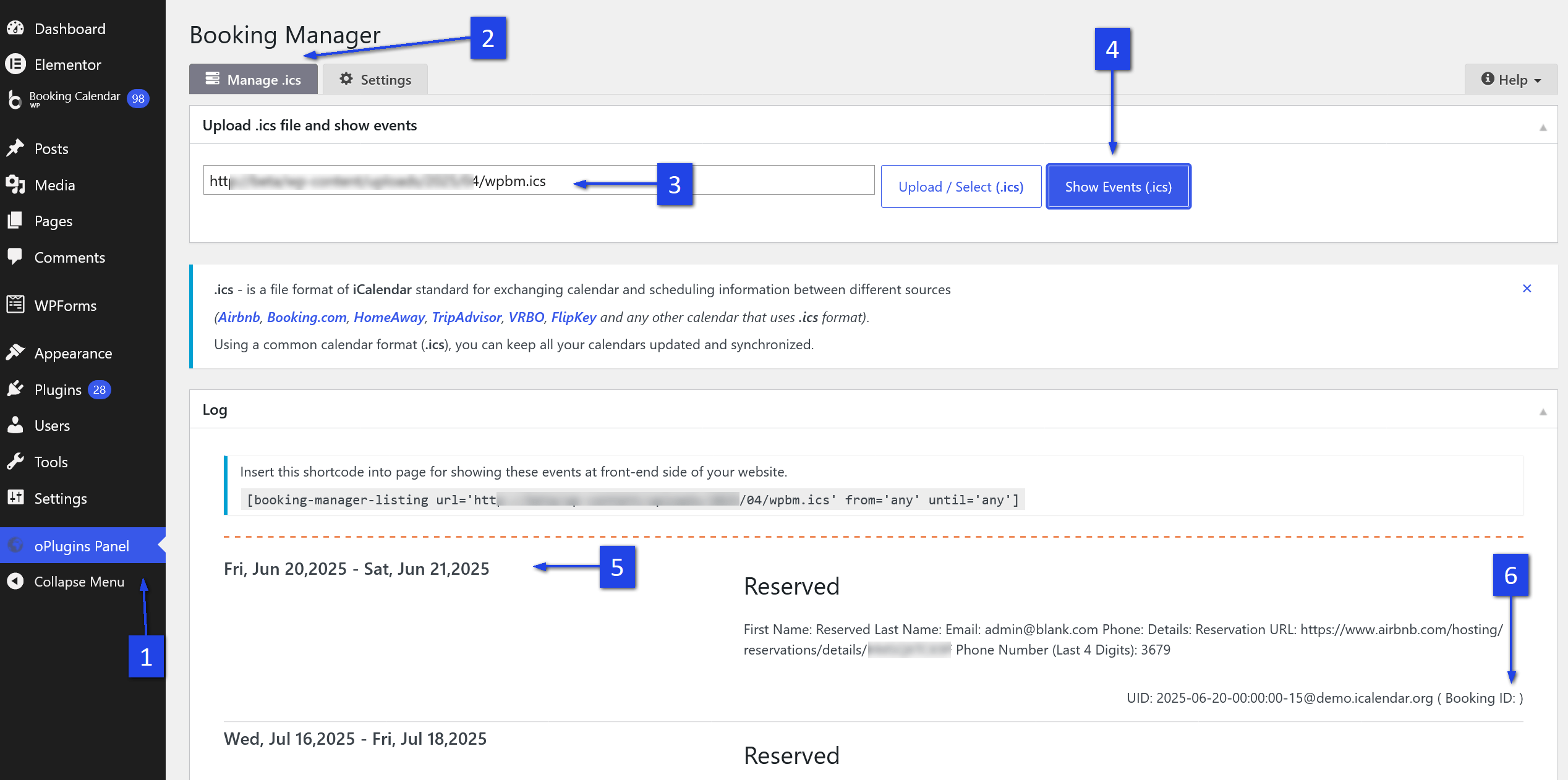Open the HomeAway link
The width and height of the screenshot is (1568, 780).
[x=389, y=317]
